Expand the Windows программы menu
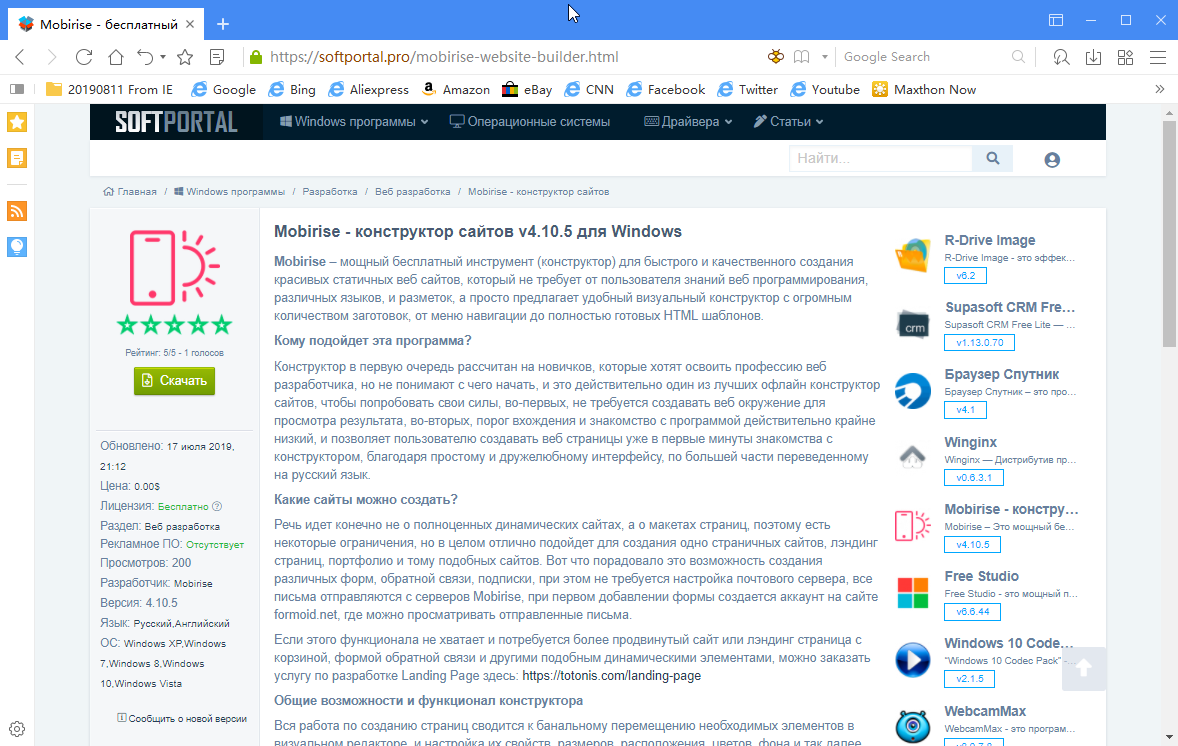 [x=354, y=122]
